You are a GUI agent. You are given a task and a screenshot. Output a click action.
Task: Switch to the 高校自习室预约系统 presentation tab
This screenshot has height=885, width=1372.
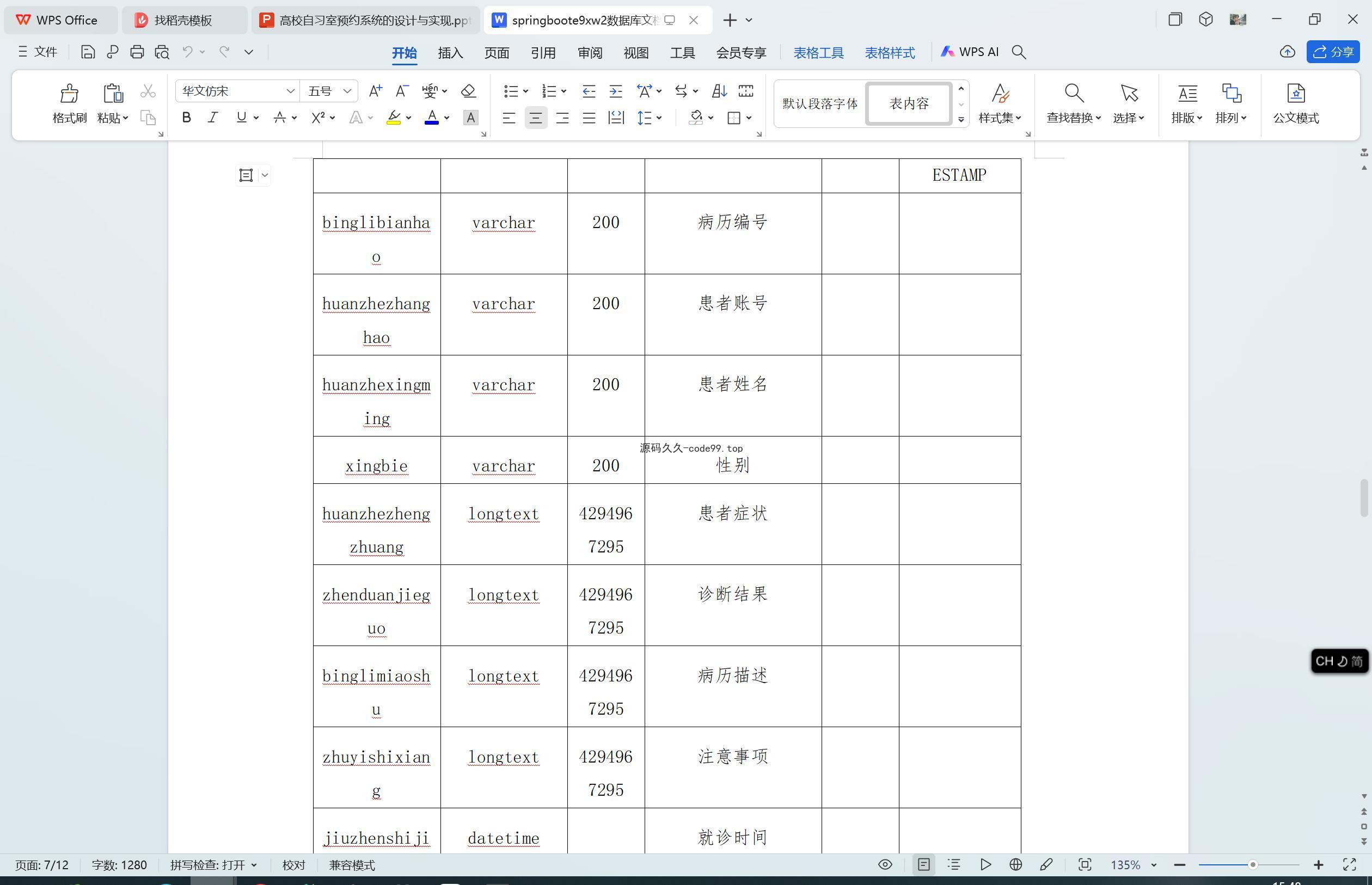click(366, 20)
